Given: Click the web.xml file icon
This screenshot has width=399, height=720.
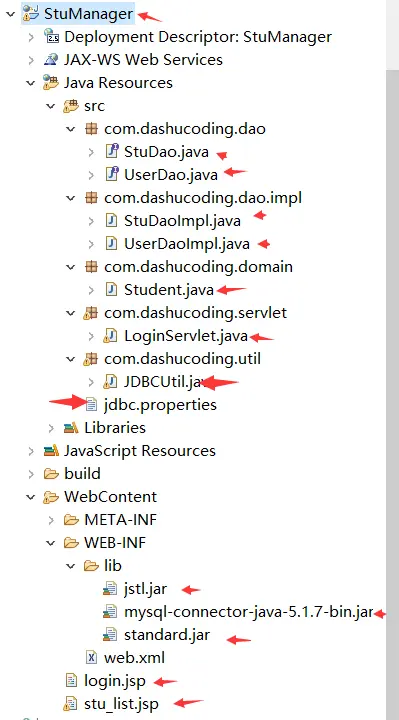Looking at the screenshot, I should (92, 658).
